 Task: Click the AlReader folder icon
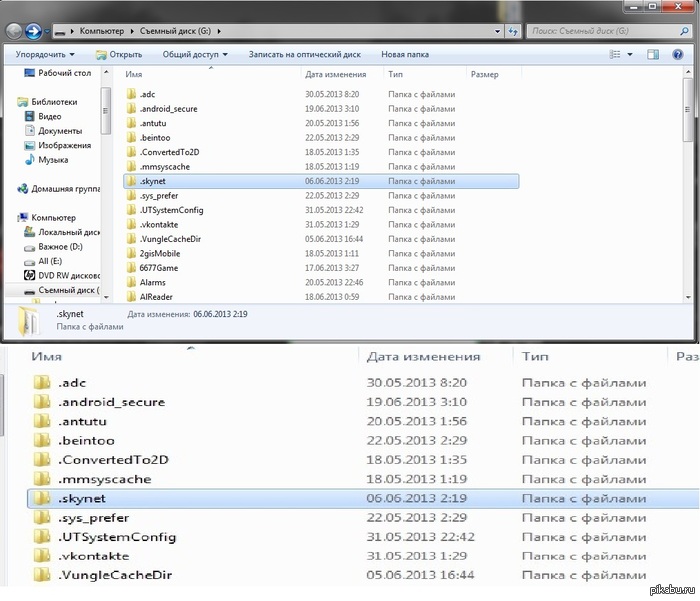pyautogui.click(x=131, y=297)
